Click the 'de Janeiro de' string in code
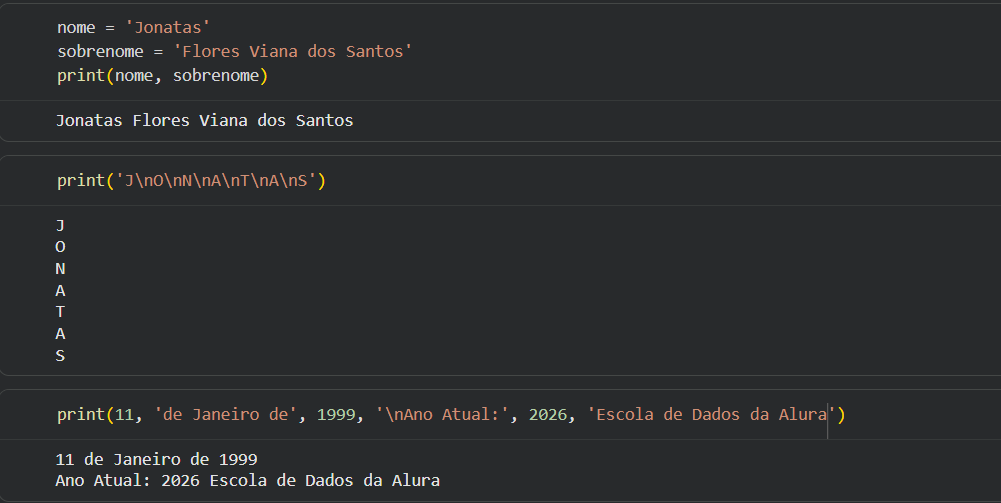This screenshot has height=503, width=1001. tap(226, 414)
